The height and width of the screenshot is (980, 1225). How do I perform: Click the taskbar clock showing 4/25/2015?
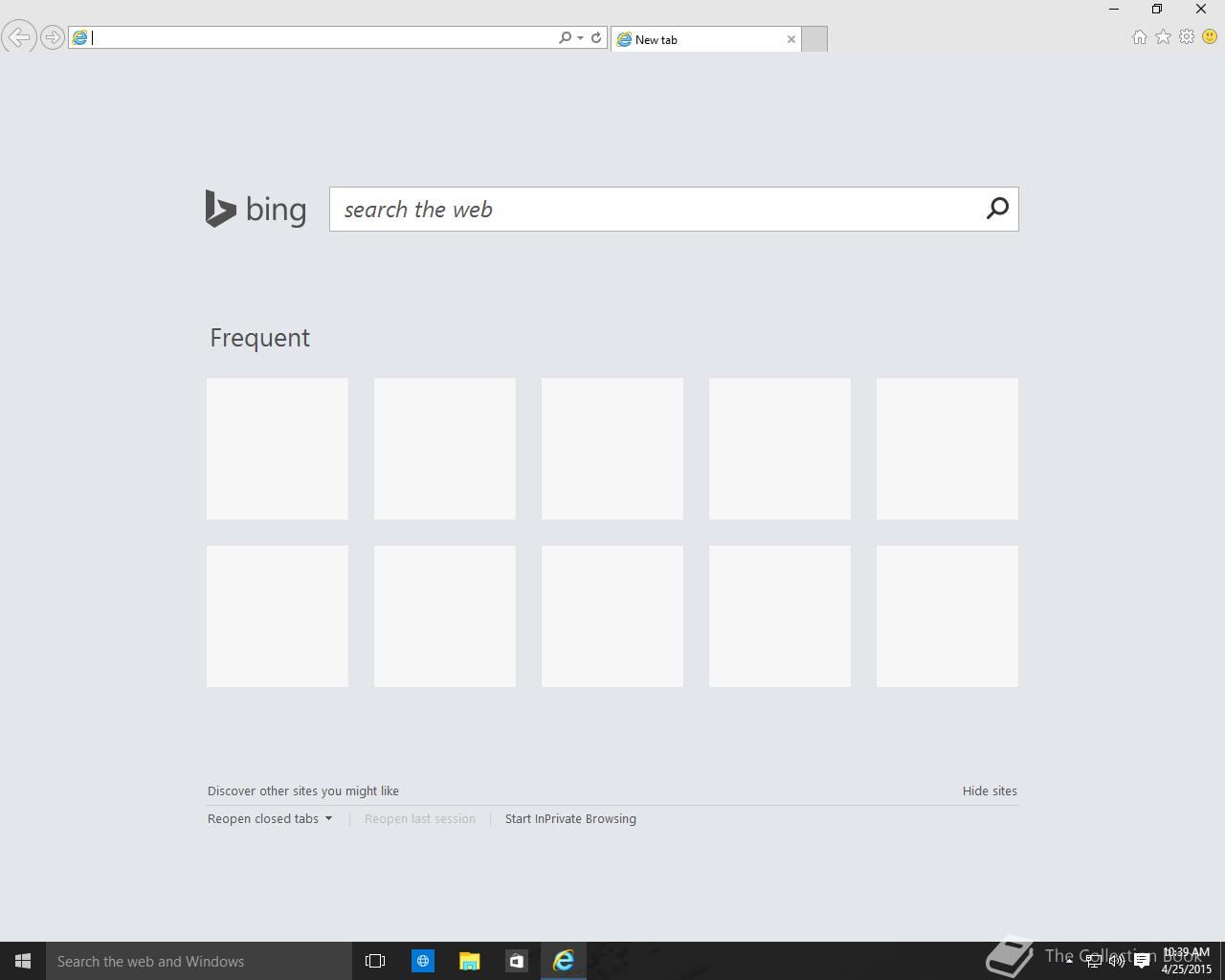pyautogui.click(x=1187, y=961)
